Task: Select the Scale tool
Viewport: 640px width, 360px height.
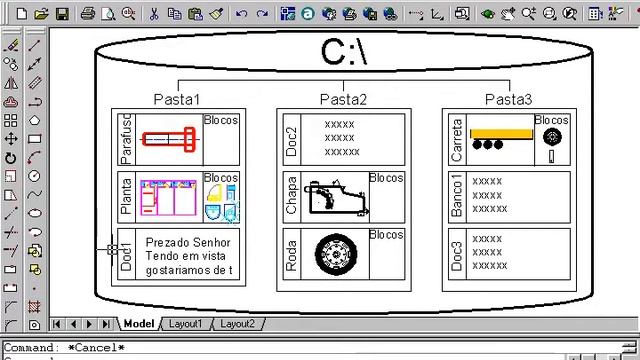Action: pos(11,176)
